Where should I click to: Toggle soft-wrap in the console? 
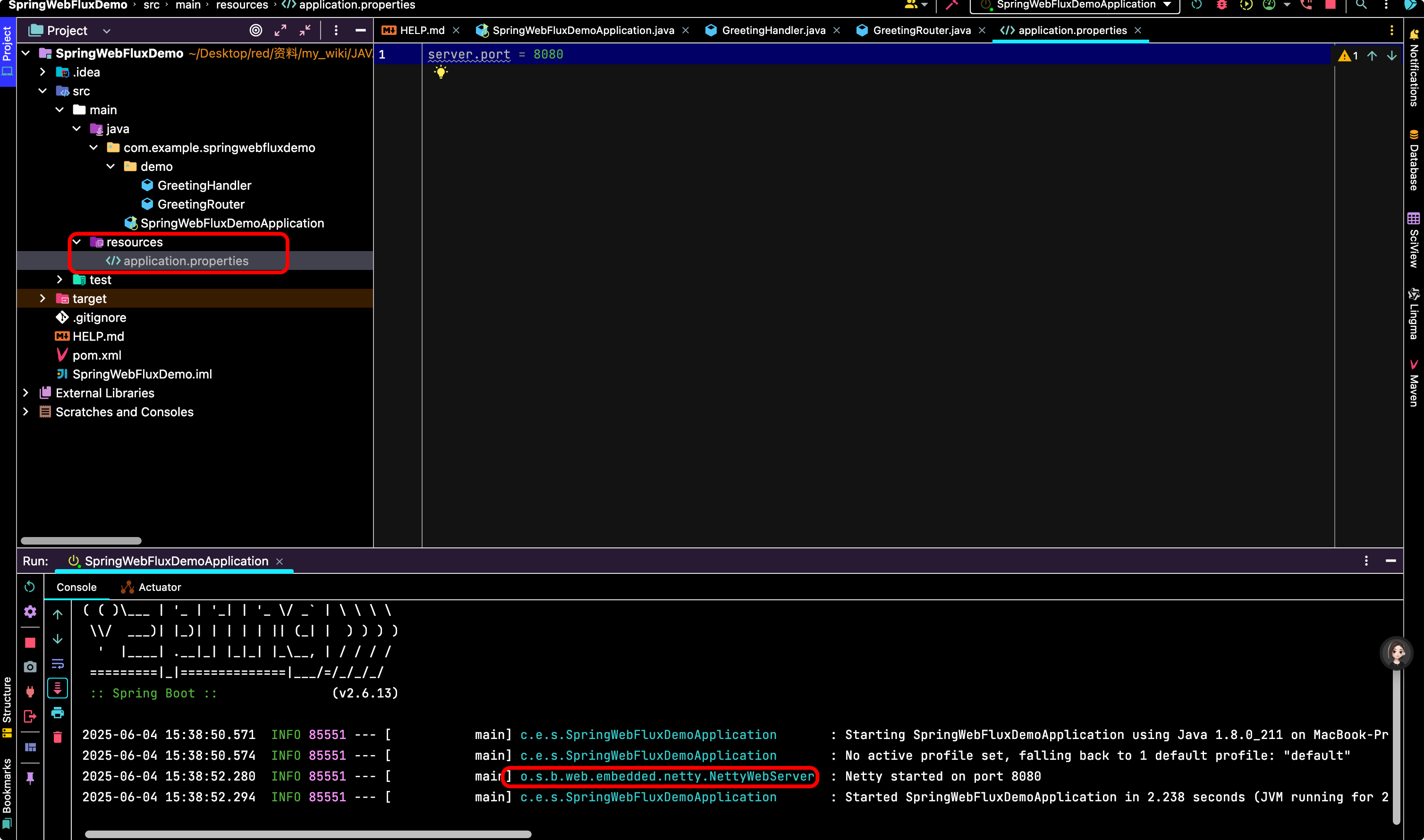58,664
